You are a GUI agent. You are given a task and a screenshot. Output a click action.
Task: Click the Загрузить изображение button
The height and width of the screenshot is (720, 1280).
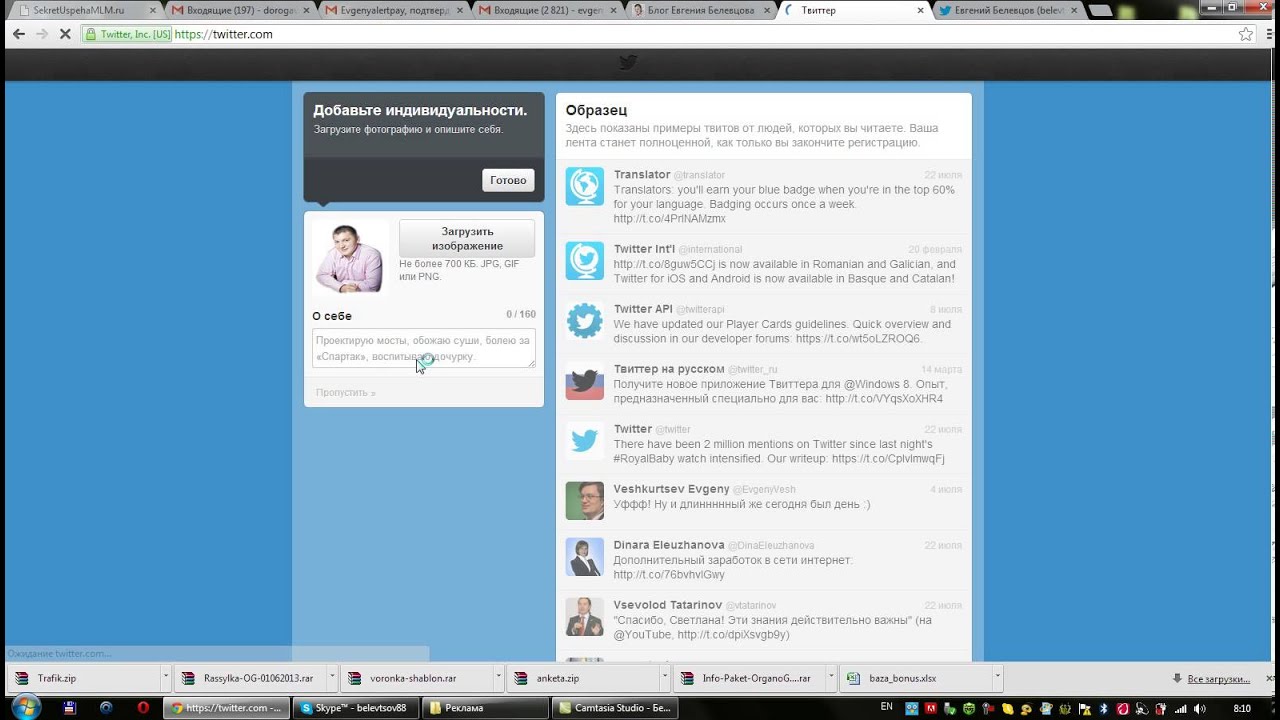[467, 238]
